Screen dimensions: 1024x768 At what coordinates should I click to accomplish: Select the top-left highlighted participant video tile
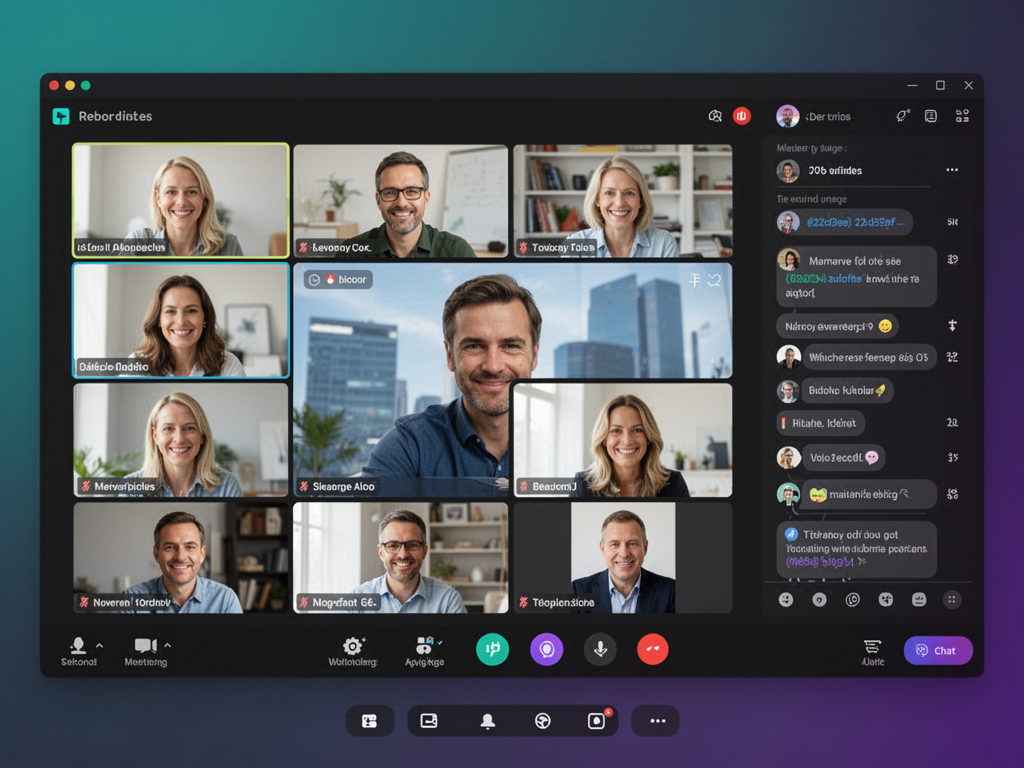181,200
